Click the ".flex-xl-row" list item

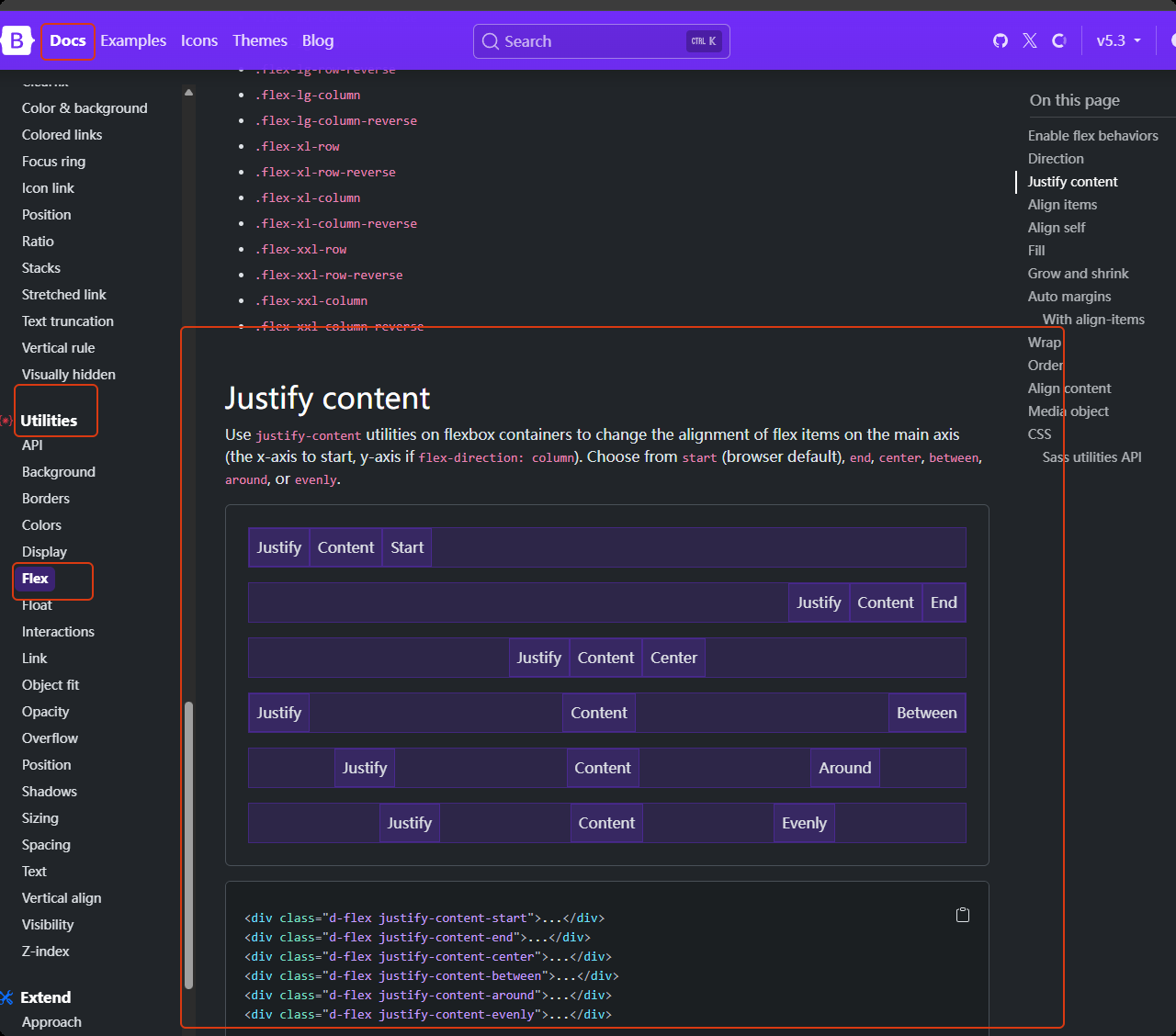(x=298, y=147)
